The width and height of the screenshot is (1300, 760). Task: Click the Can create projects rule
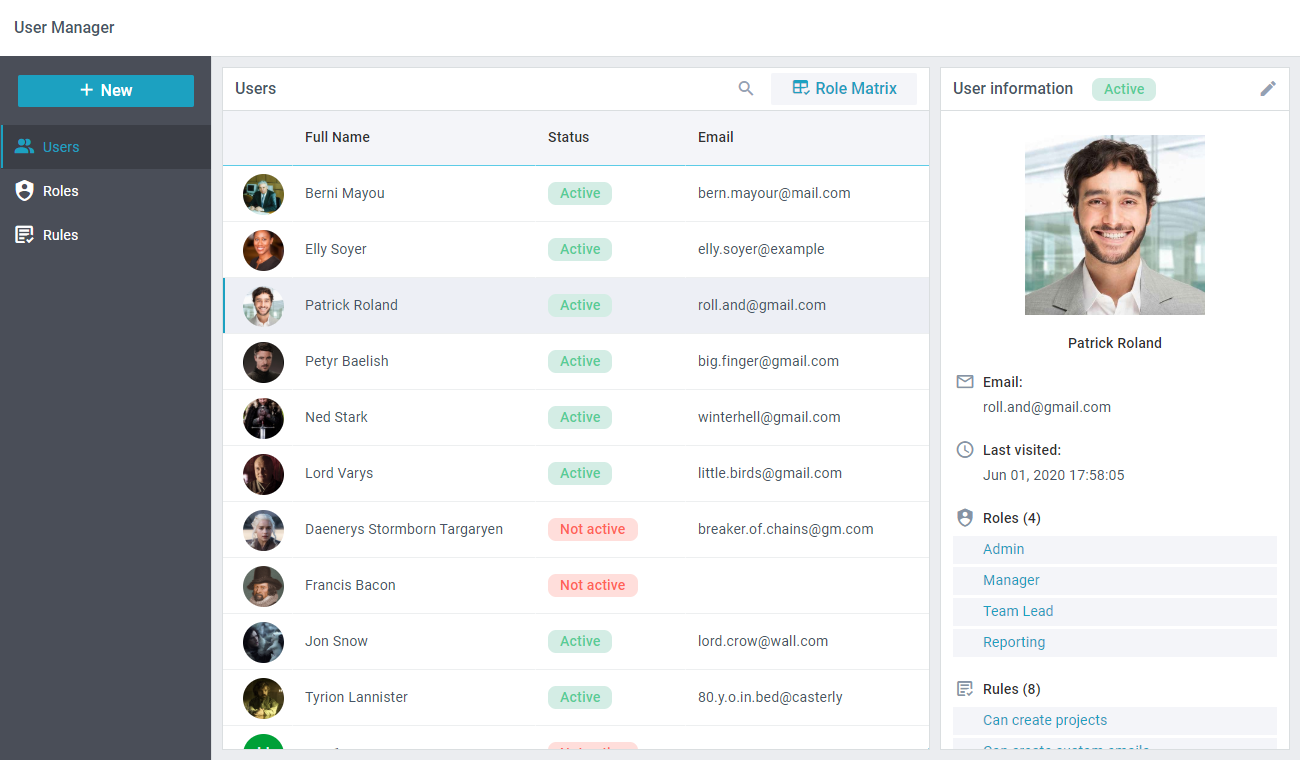1045,720
